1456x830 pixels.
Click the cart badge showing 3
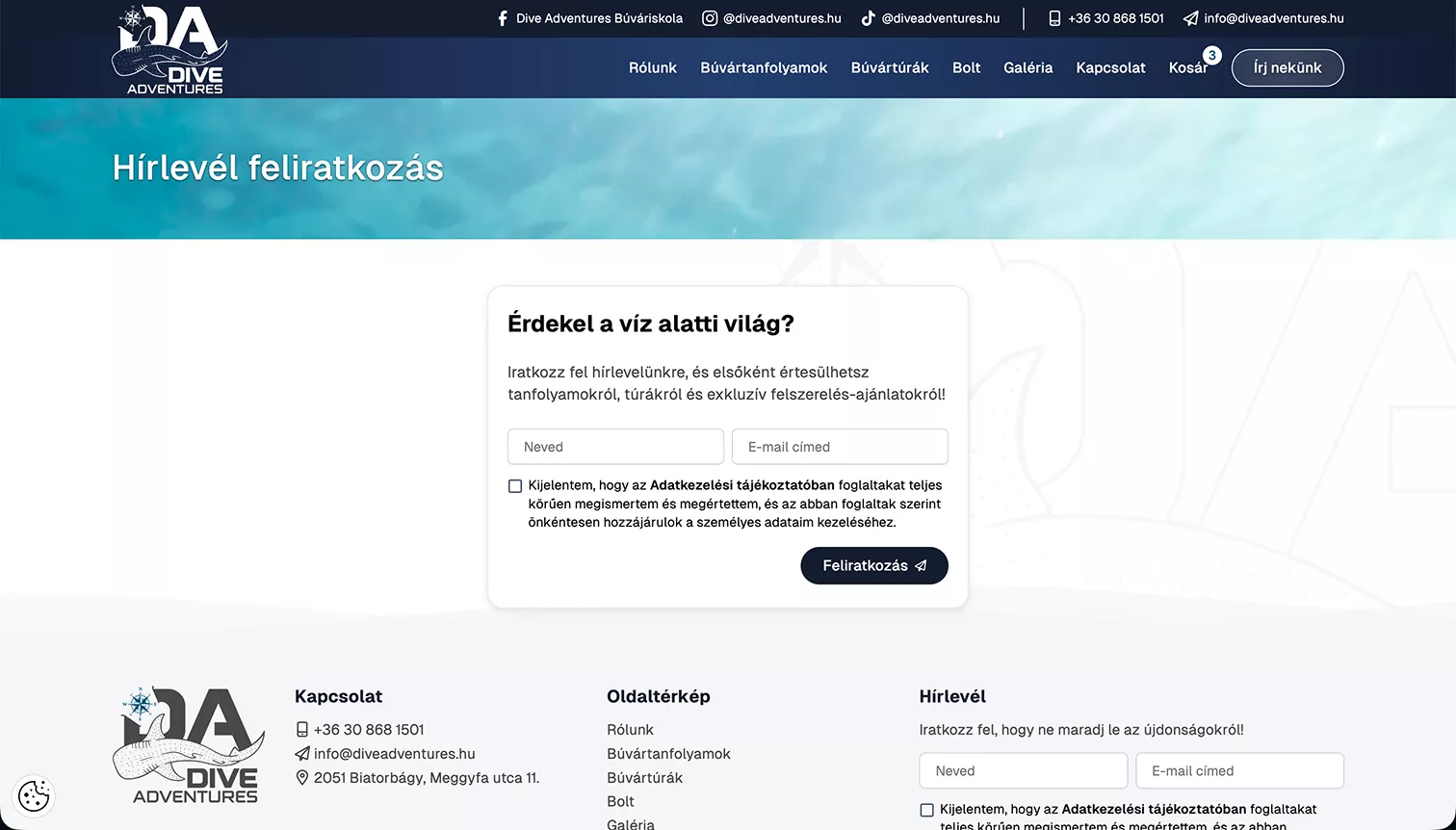tap(1212, 56)
